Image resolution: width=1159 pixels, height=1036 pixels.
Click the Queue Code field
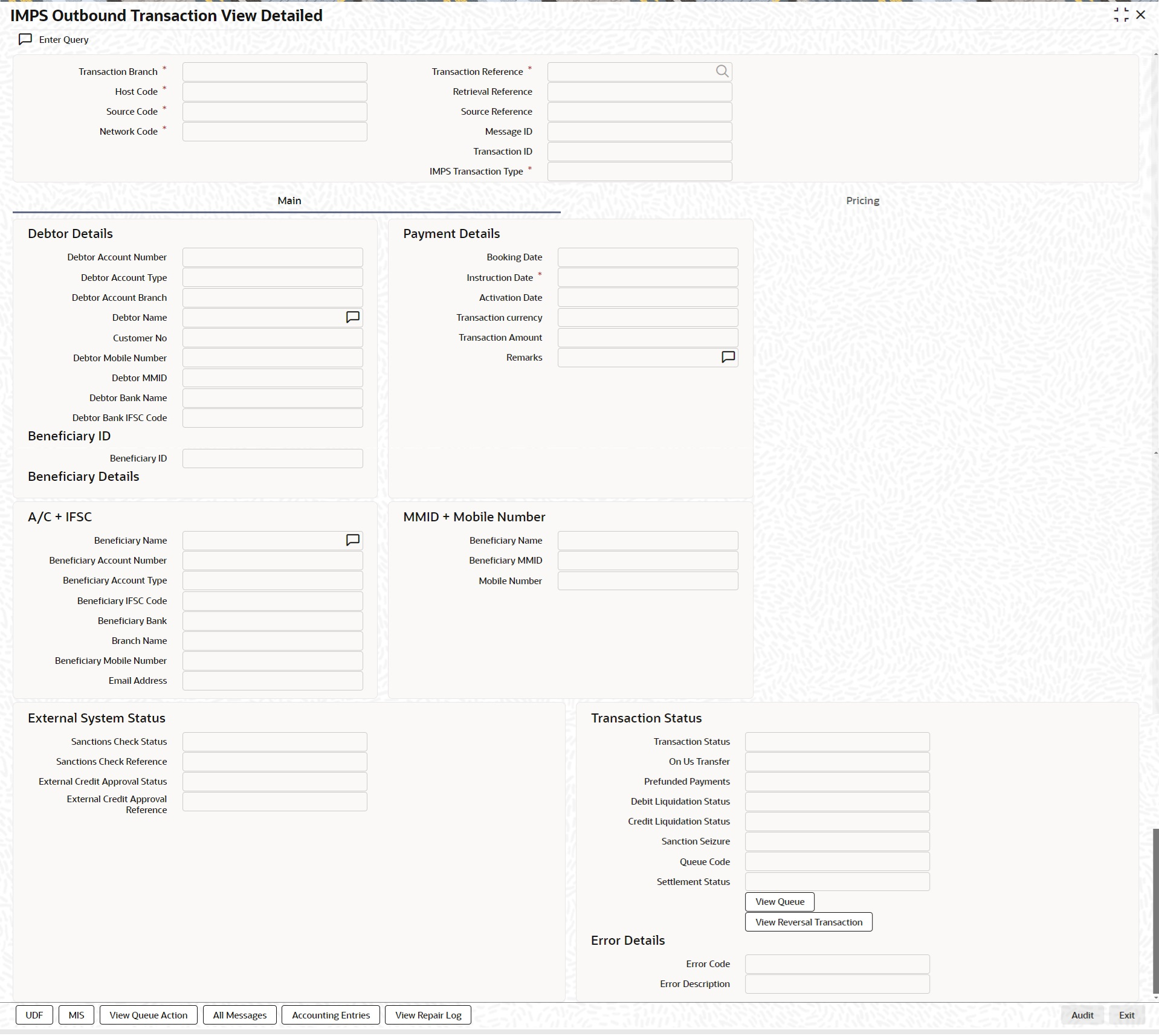(838, 862)
